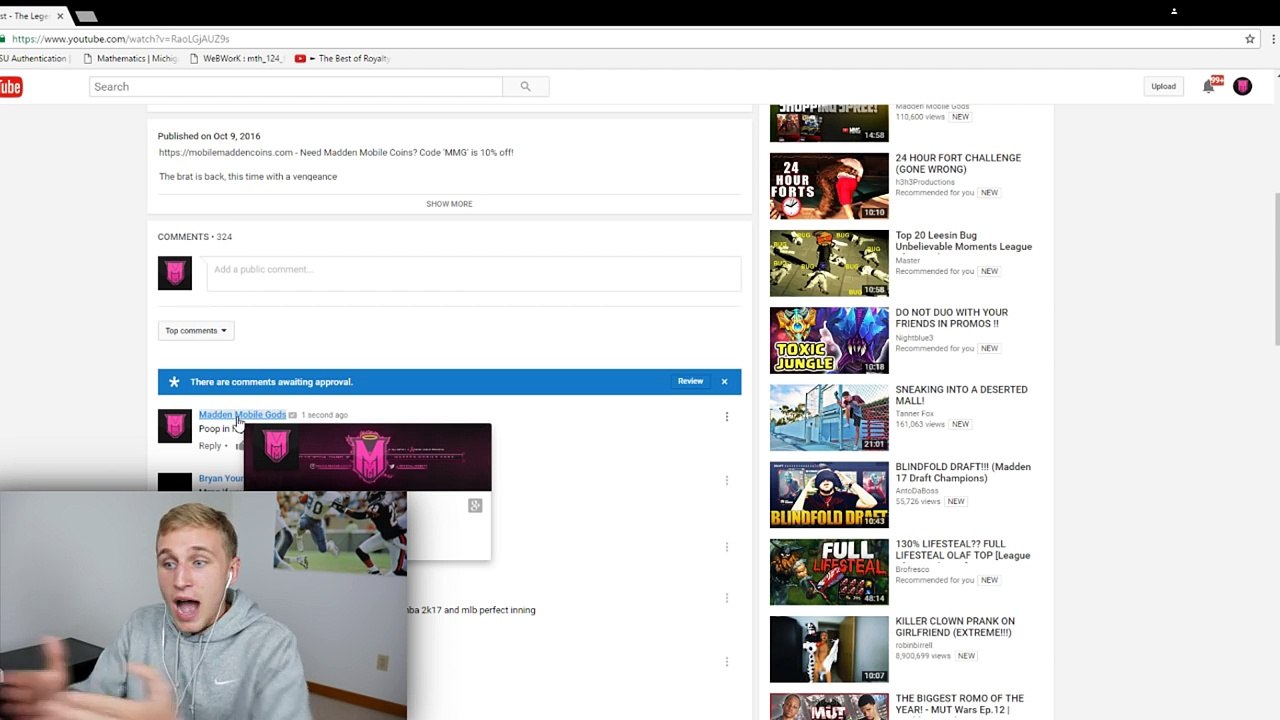The width and height of the screenshot is (1280, 720).
Task: Dismiss the comments awaiting approval banner
Action: (x=724, y=381)
